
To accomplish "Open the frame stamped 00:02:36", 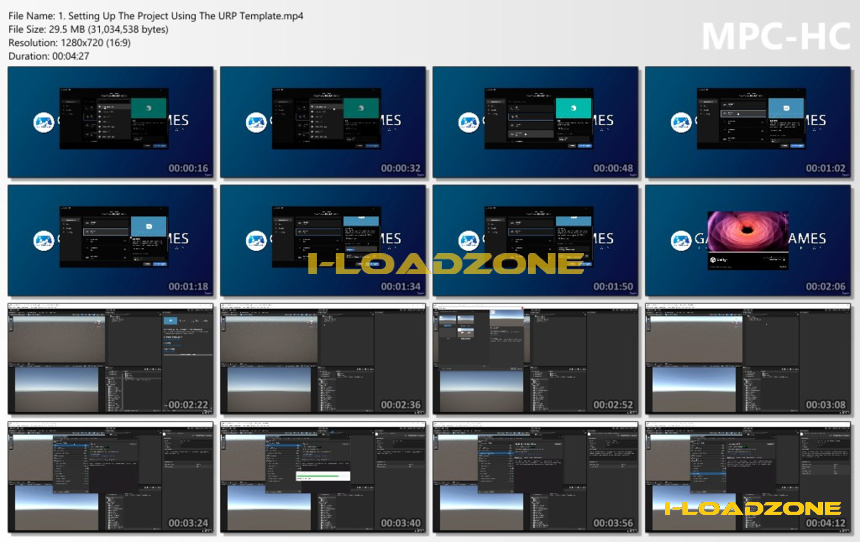I will point(322,359).
